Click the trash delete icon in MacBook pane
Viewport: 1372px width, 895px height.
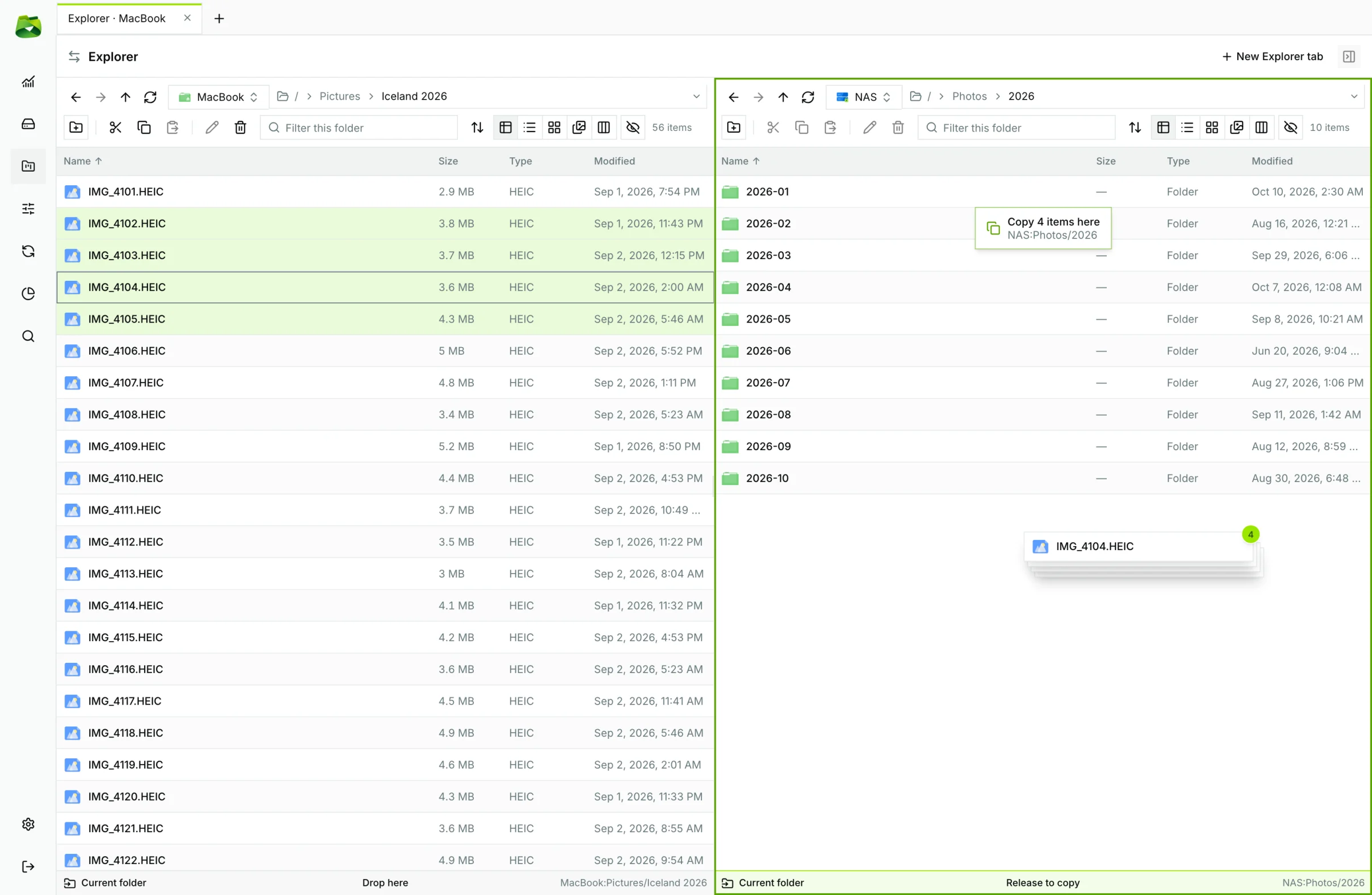[x=241, y=128]
